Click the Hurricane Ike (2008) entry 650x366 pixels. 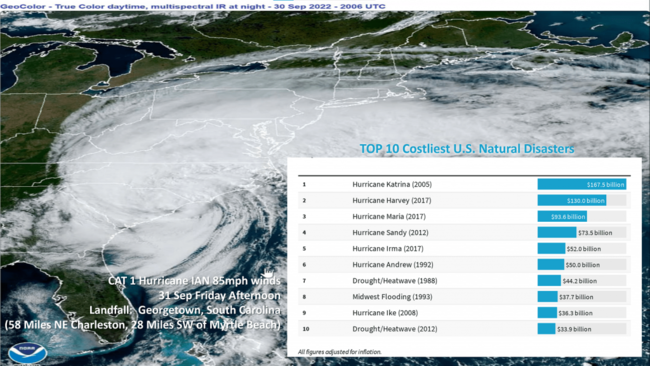pos(385,313)
